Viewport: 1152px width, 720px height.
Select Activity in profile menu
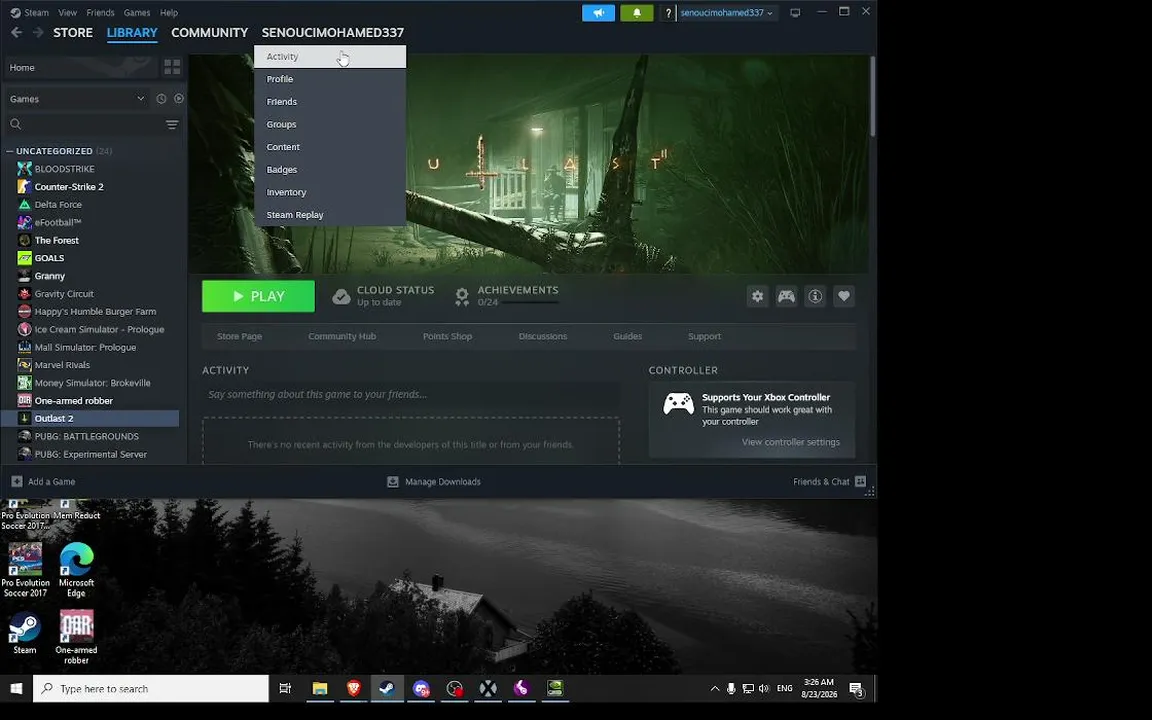click(x=330, y=57)
